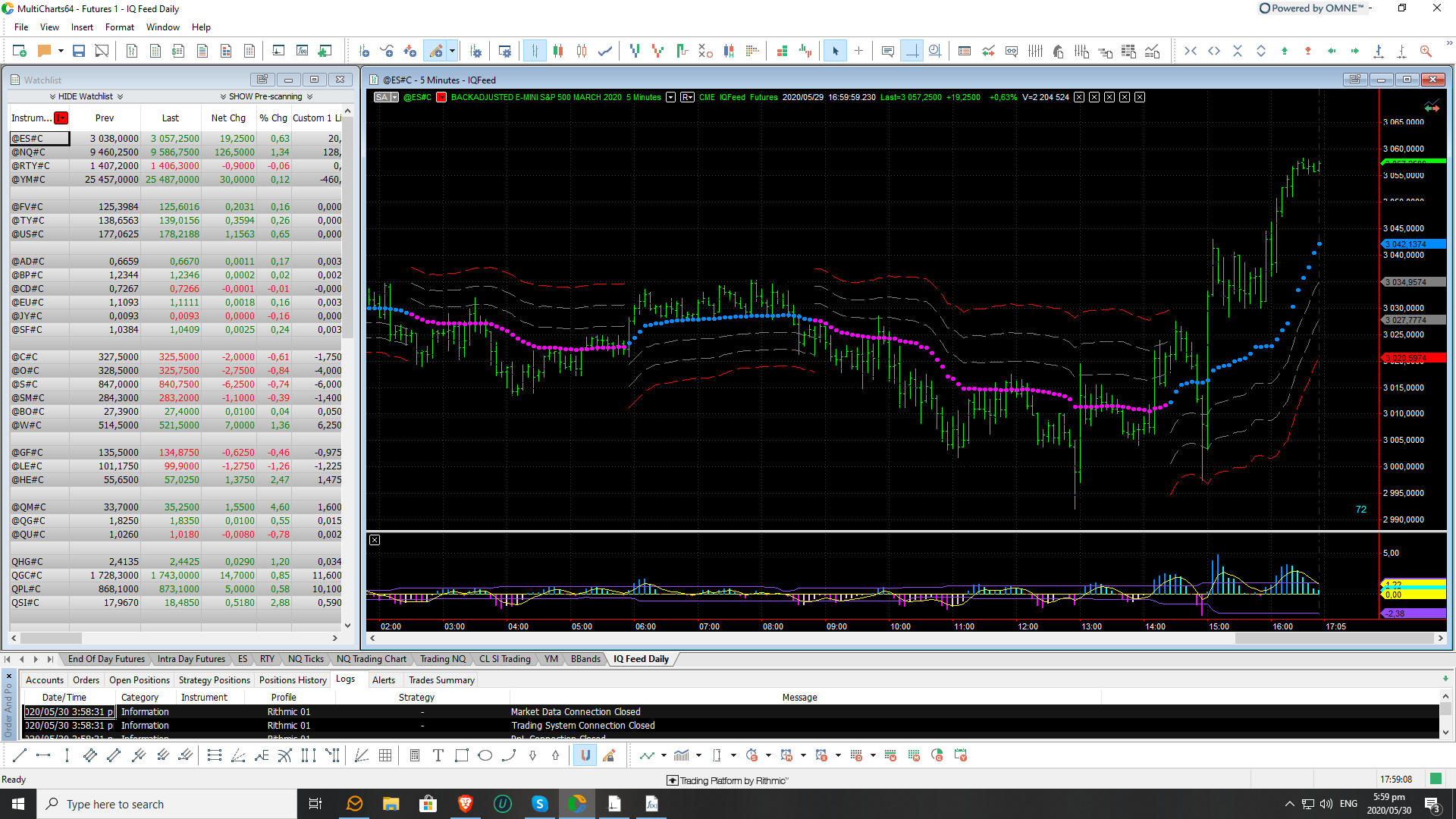Image resolution: width=1456 pixels, height=819 pixels.
Task: Open the File menu
Action: point(21,27)
